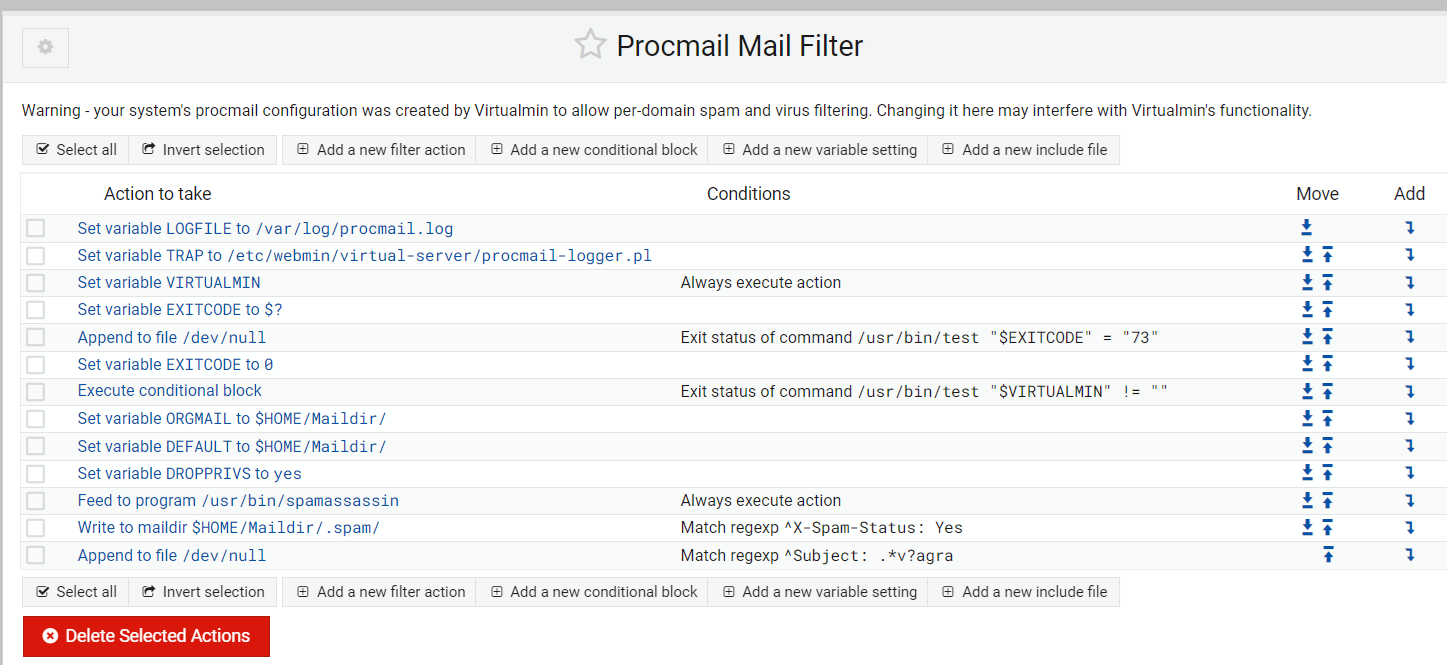Screen dimensions: 1447x665
Task: Click top Invert selection button
Action: click(x=203, y=150)
